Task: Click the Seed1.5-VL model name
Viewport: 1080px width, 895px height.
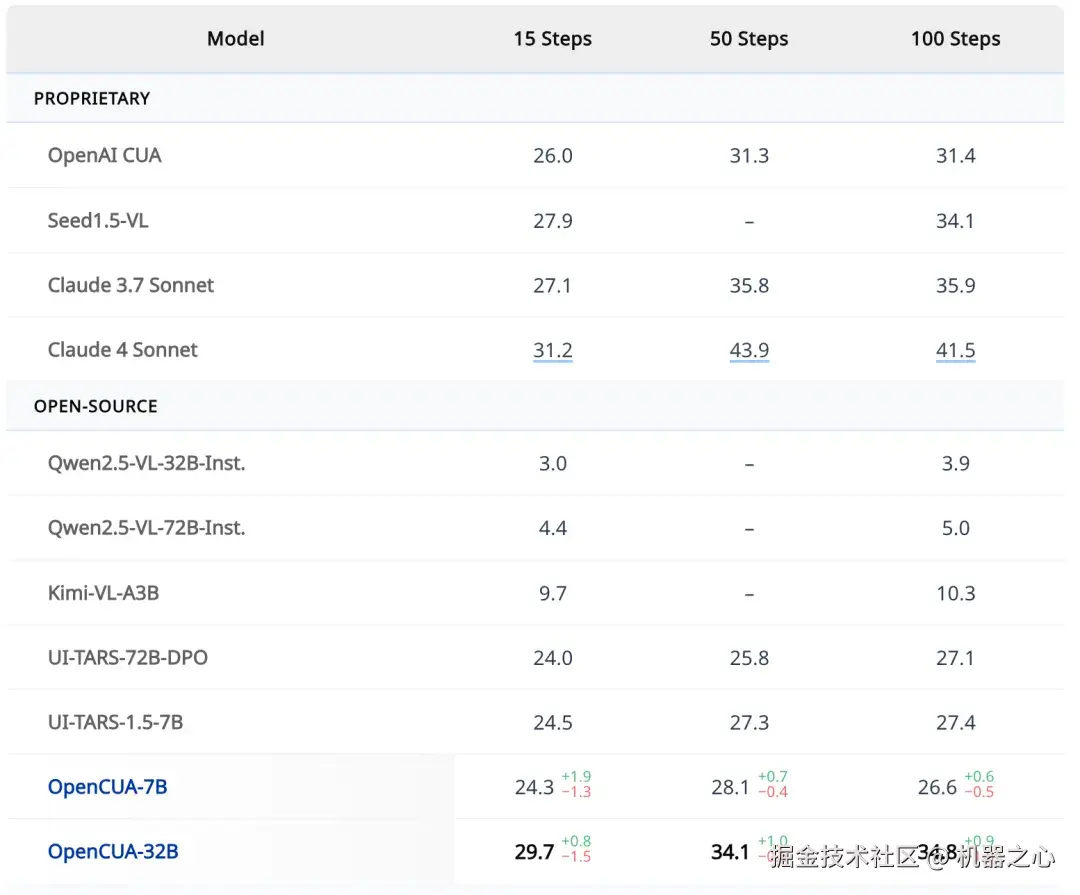Action: [98, 220]
